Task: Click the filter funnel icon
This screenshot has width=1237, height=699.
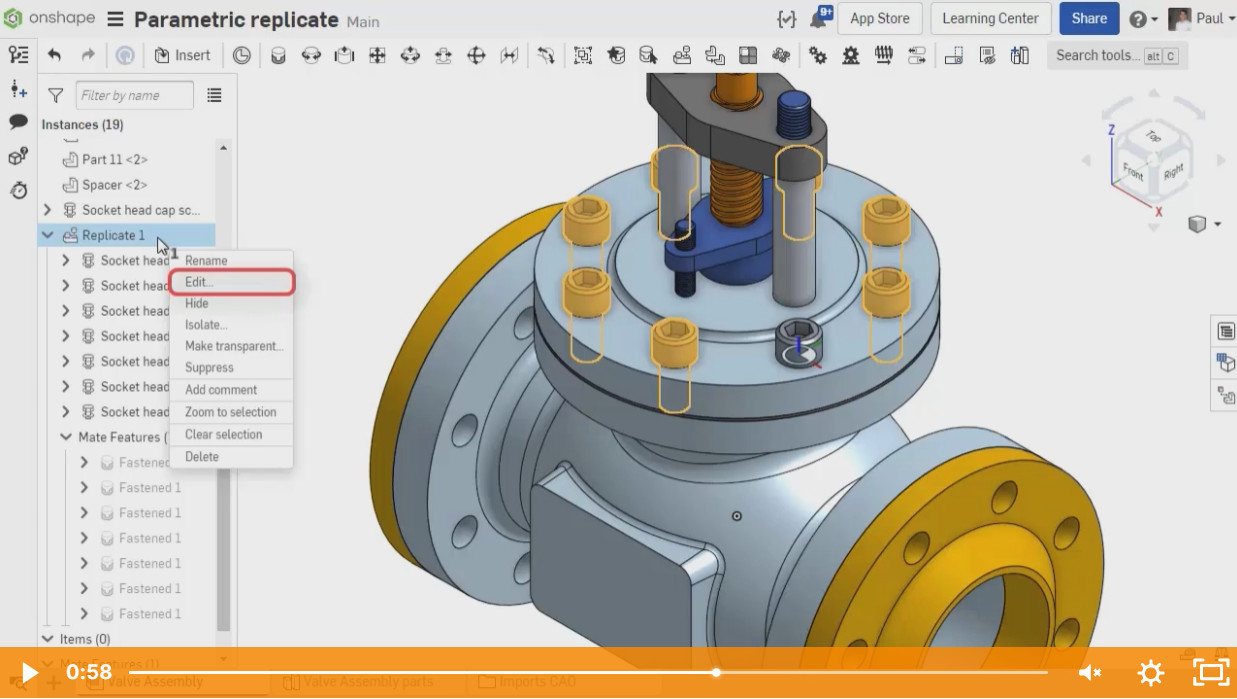Action: [x=56, y=95]
